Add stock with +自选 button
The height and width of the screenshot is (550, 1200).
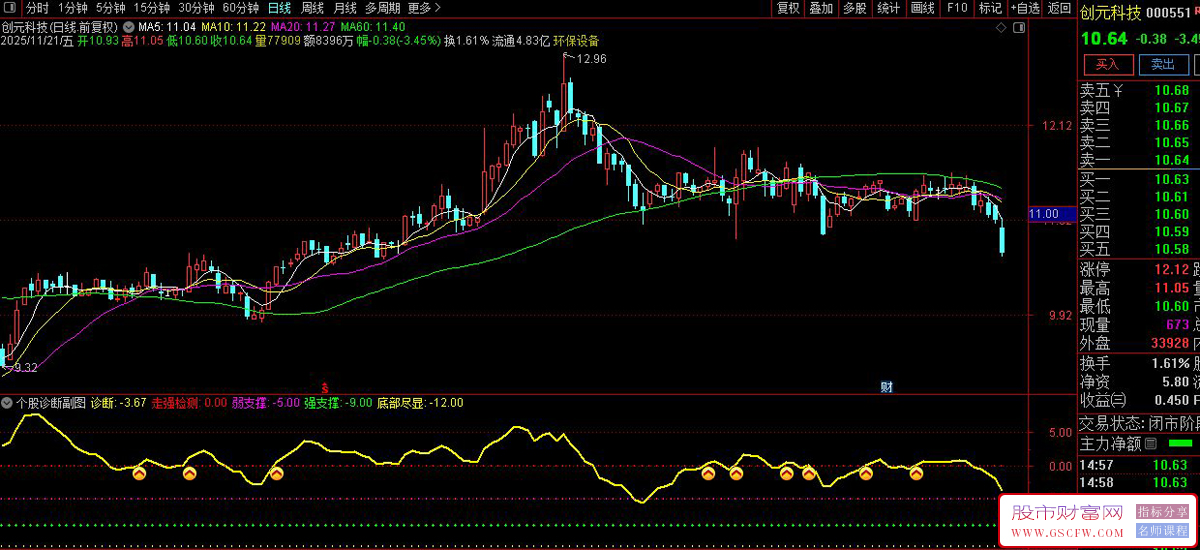coord(1025,8)
